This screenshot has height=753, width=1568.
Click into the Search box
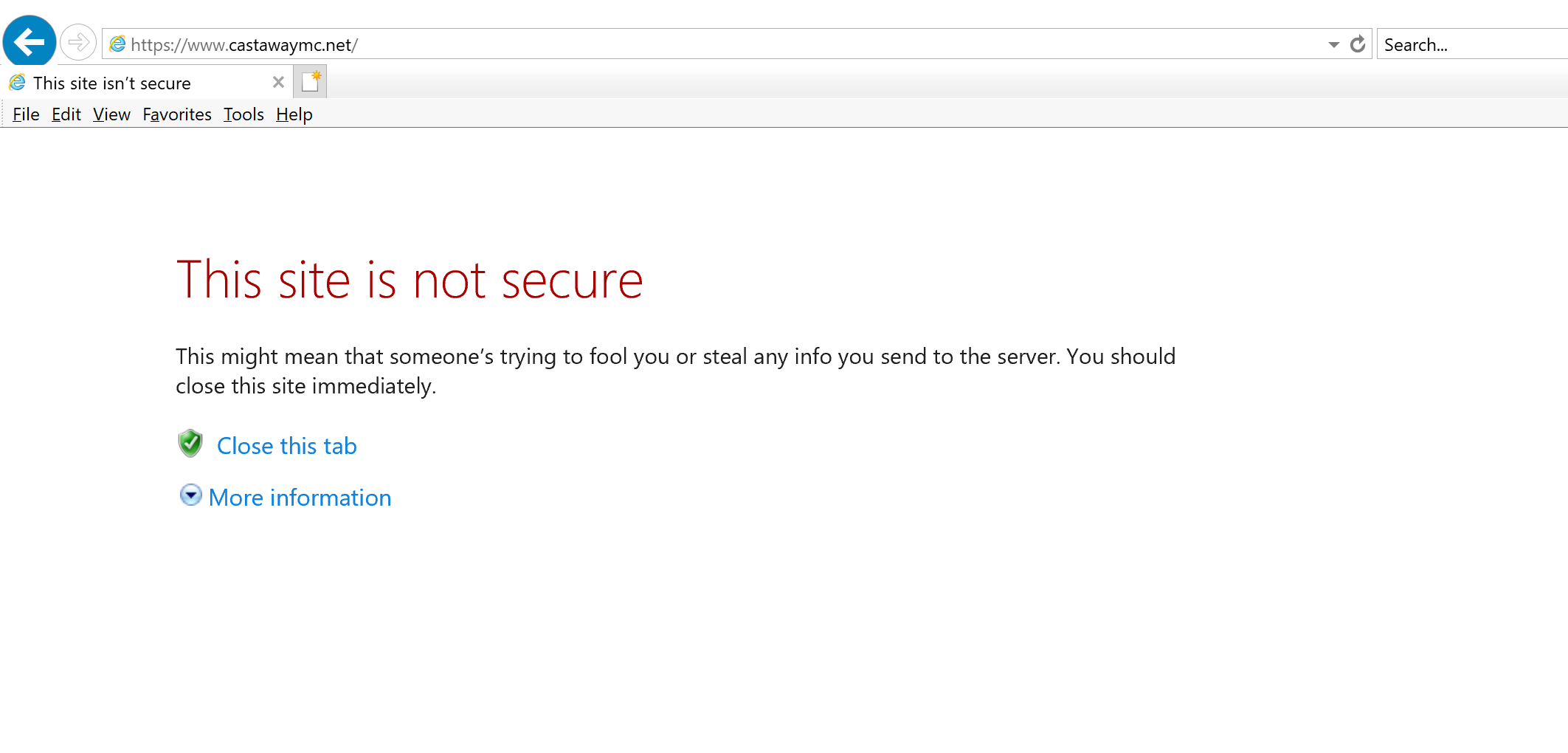(x=1472, y=44)
